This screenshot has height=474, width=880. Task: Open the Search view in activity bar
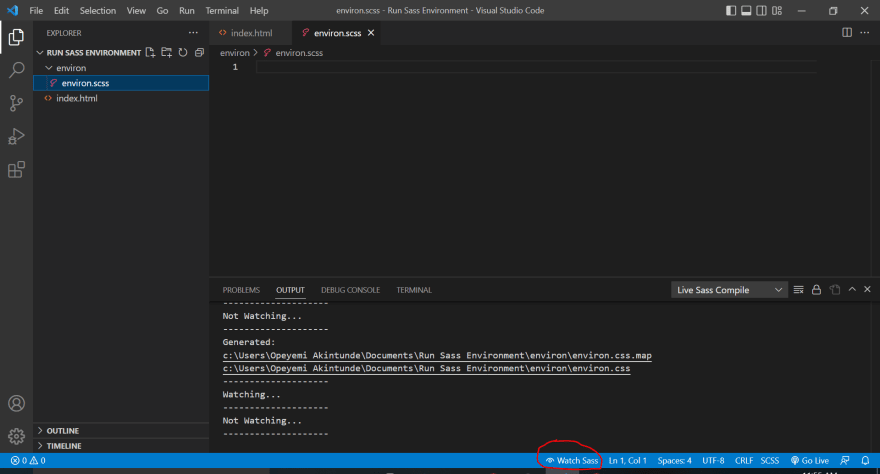pyautogui.click(x=16, y=70)
